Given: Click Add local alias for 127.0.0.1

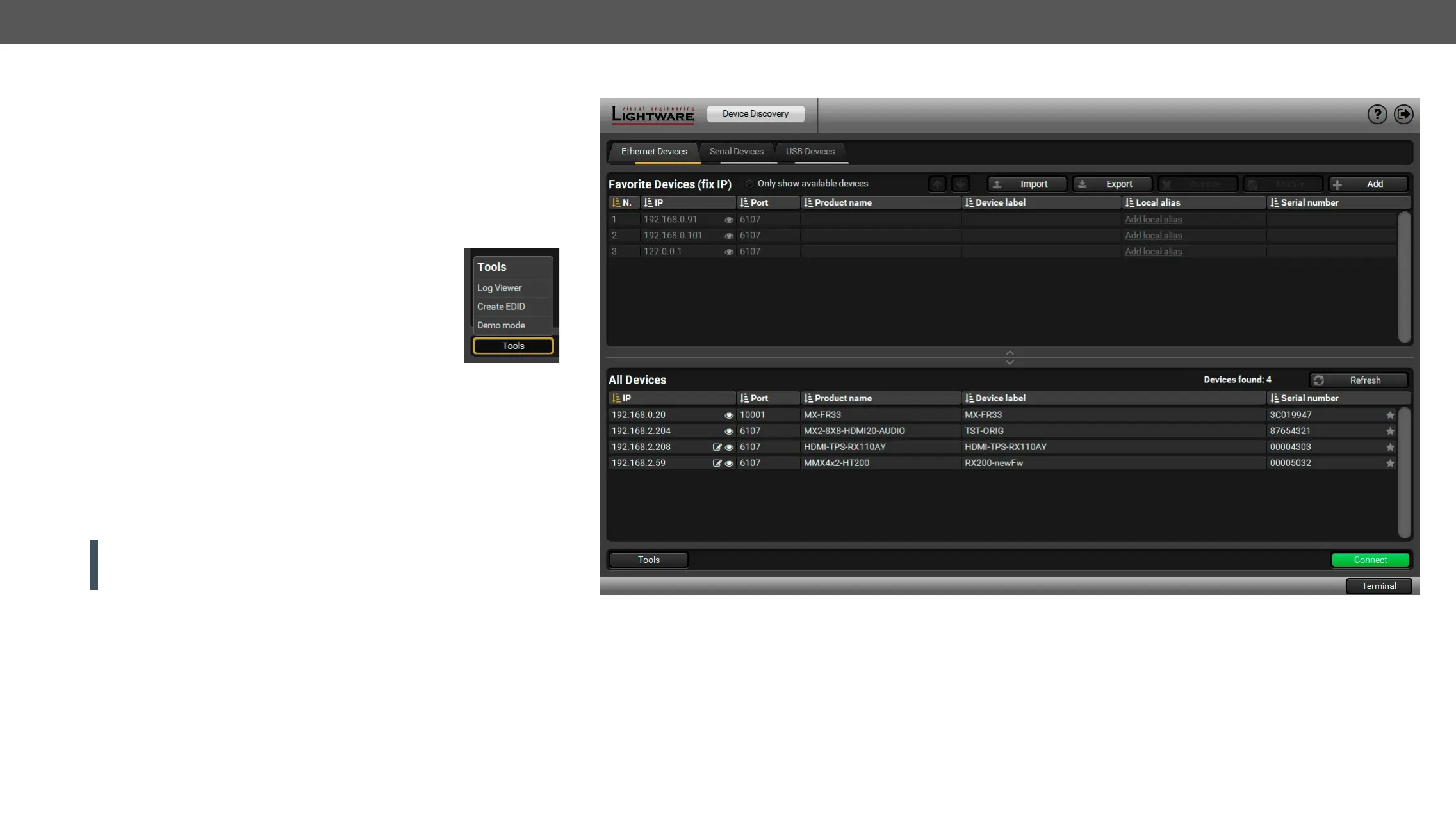Looking at the screenshot, I should pyautogui.click(x=1153, y=252).
